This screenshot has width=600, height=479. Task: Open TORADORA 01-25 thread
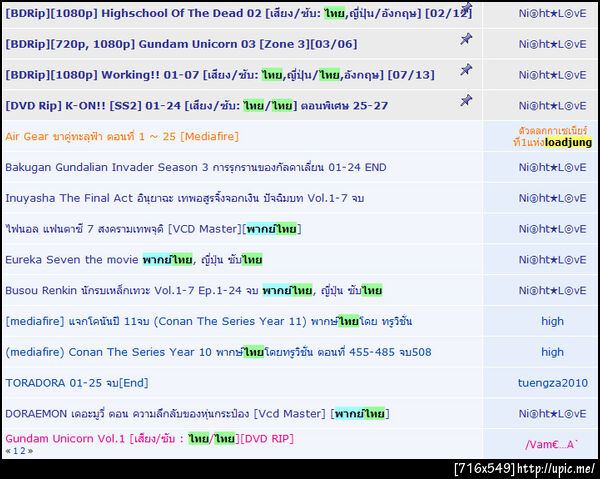coord(77,383)
